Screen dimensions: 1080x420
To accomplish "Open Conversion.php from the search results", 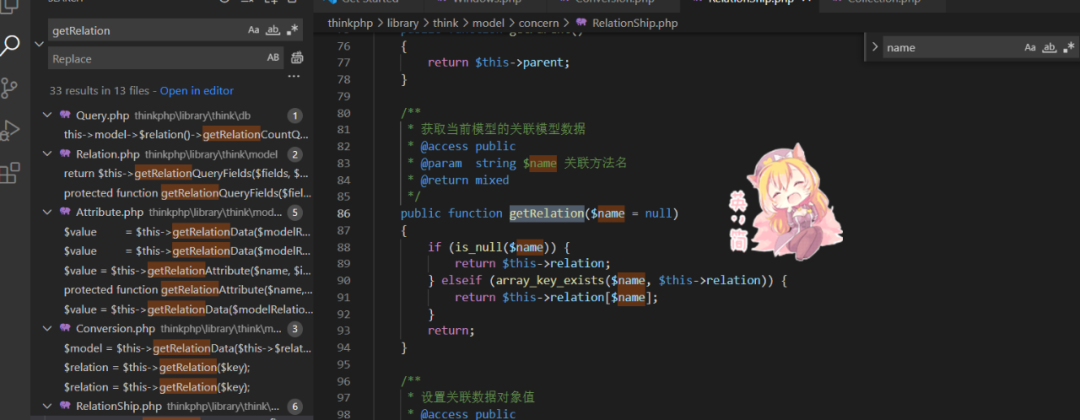I will 116,328.
